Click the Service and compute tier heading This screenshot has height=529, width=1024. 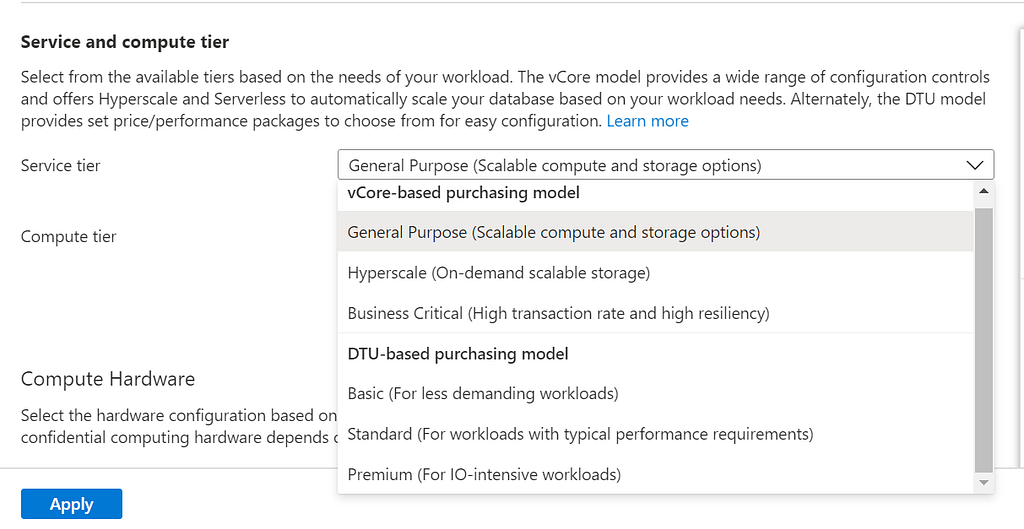[x=125, y=42]
